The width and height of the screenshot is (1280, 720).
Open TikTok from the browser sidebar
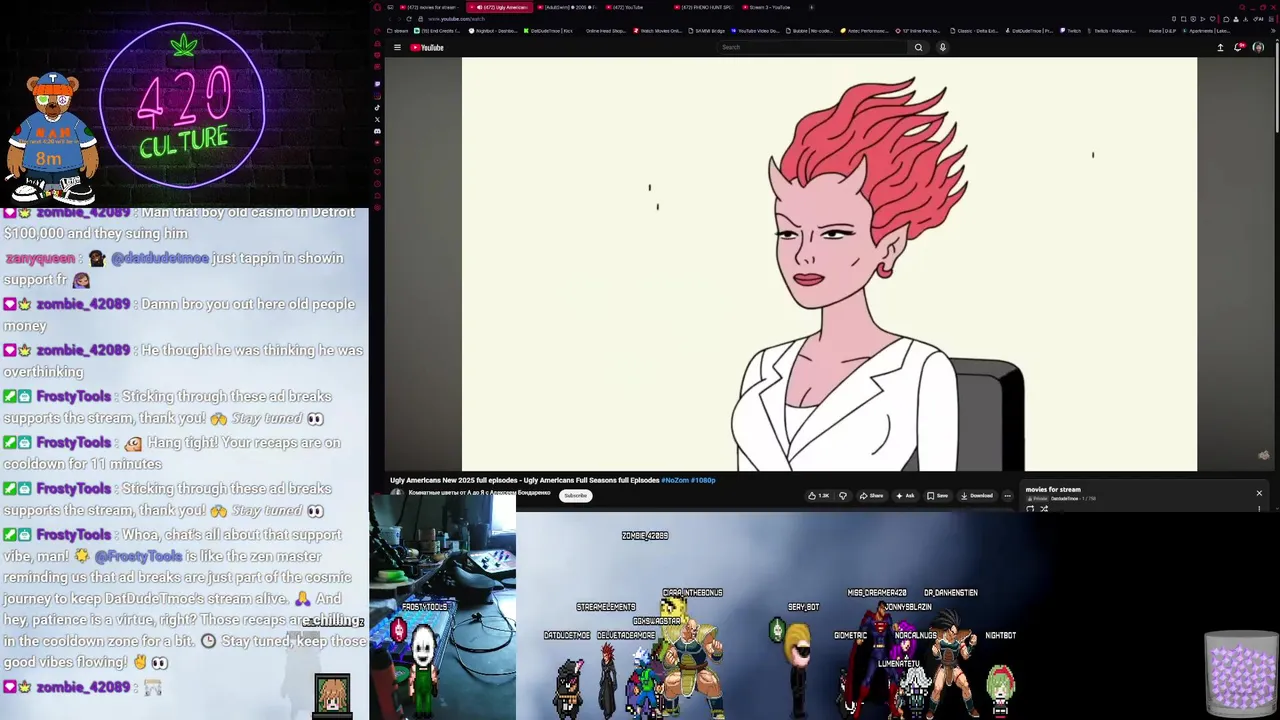coord(377,108)
